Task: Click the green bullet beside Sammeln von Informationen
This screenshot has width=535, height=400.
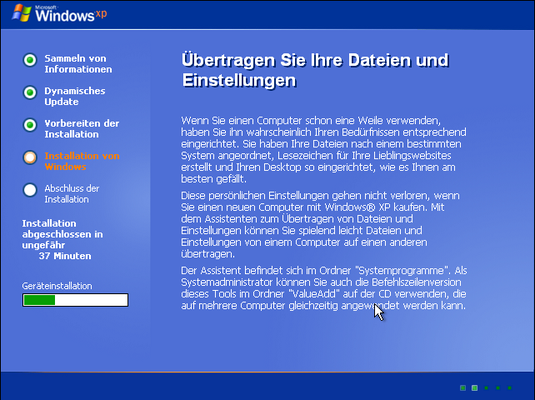Action: pyautogui.click(x=30, y=60)
